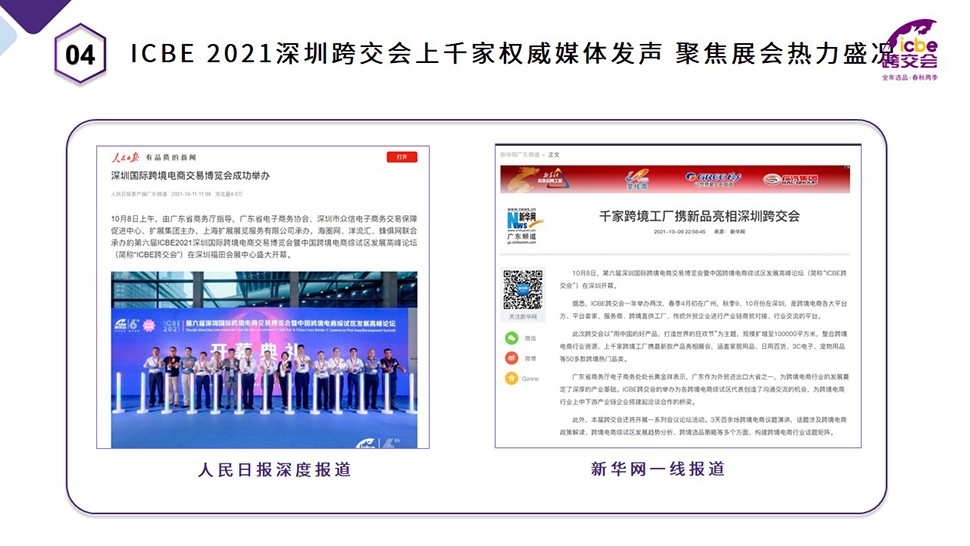Click the 广东频道 text under Xinhua logo
The width and height of the screenshot is (970, 546).
522,237
